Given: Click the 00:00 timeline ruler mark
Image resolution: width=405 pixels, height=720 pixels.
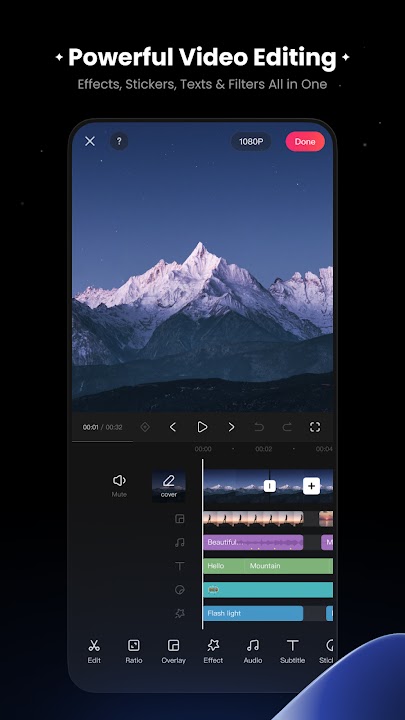Looking at the screenshot, I should [203, 449].
